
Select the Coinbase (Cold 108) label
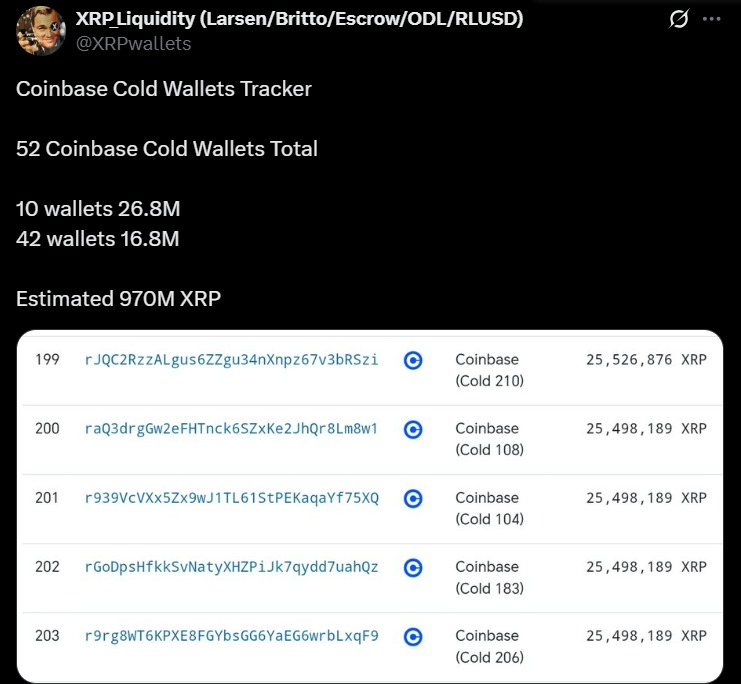click(x=490, y=439)
